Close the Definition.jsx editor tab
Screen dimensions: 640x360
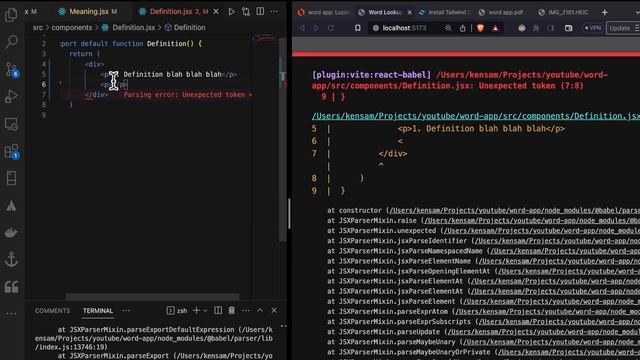point(216,12)
